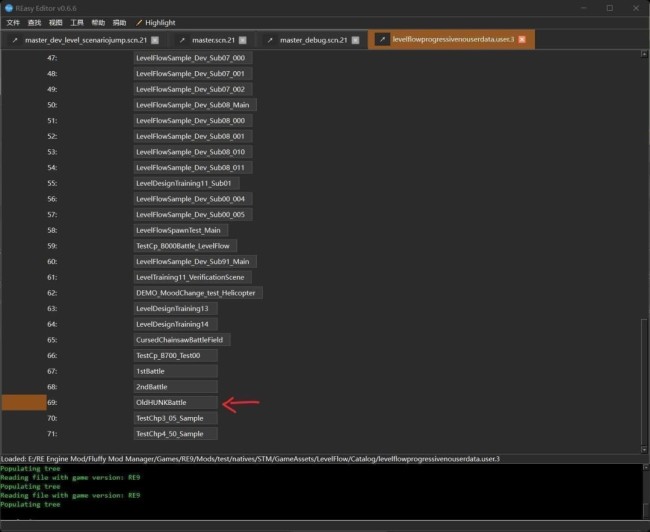
Task: Click the arrow icon on the master.scn.21 tab
Action: 182,40
